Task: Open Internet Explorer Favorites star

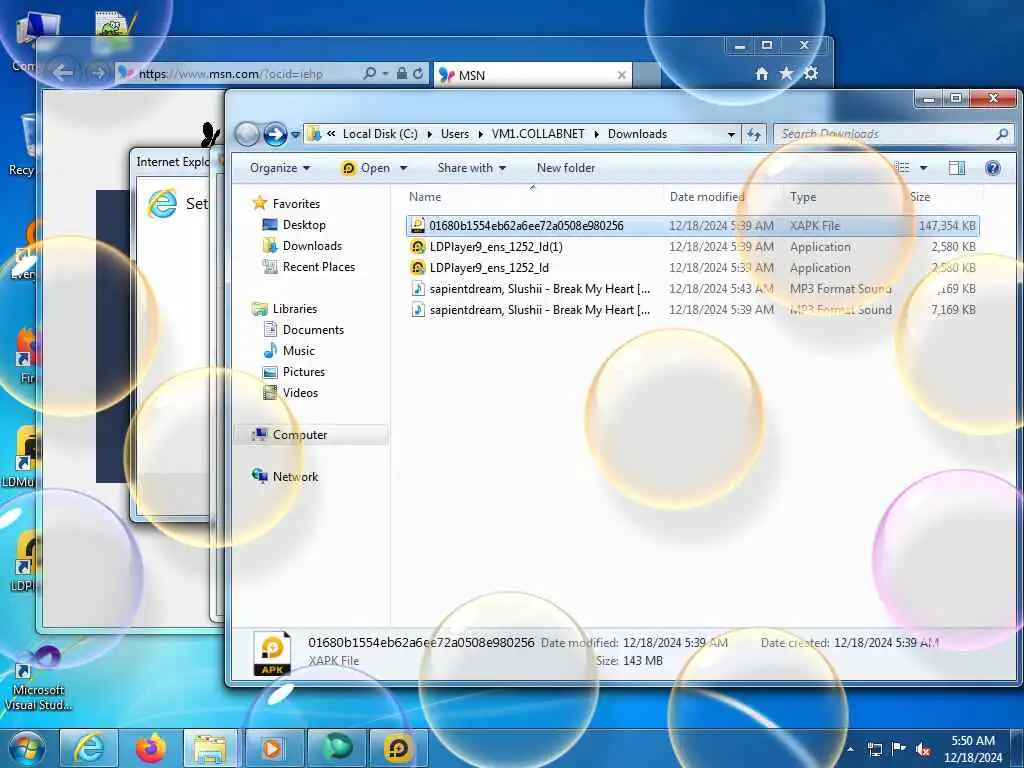Action: pyautogui.click(x=786, y=74)
